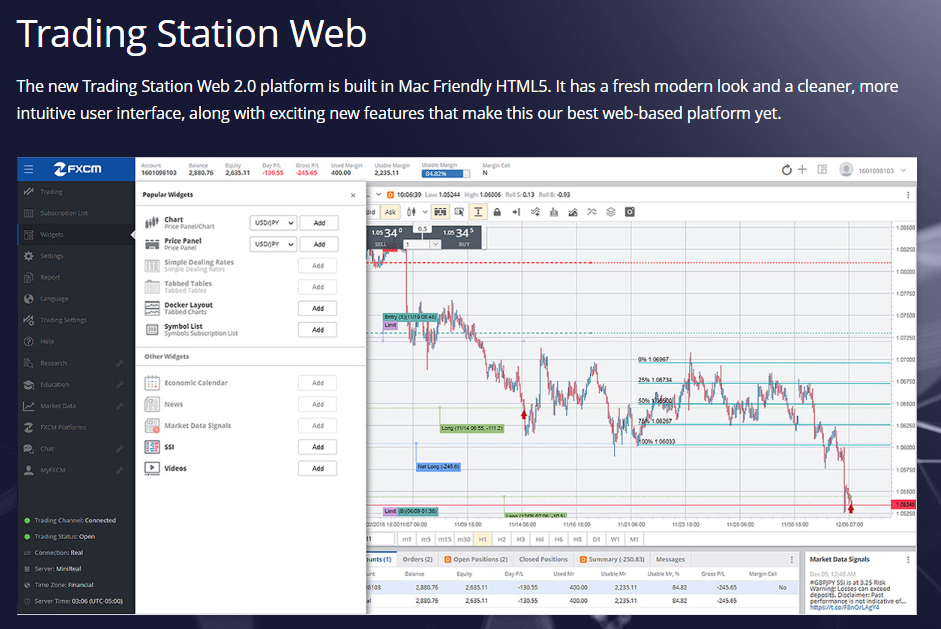Screen dimensions: 941x629
Task: Open the Price Panel symbol dropdown
Action: point(273,244)
